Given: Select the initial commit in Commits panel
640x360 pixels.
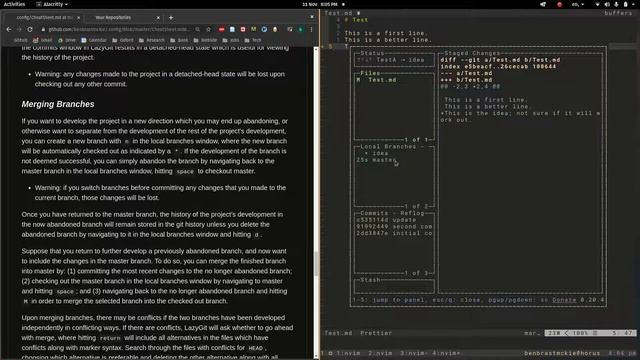Looking at the screenshot, I should click(x=394, y=233).
